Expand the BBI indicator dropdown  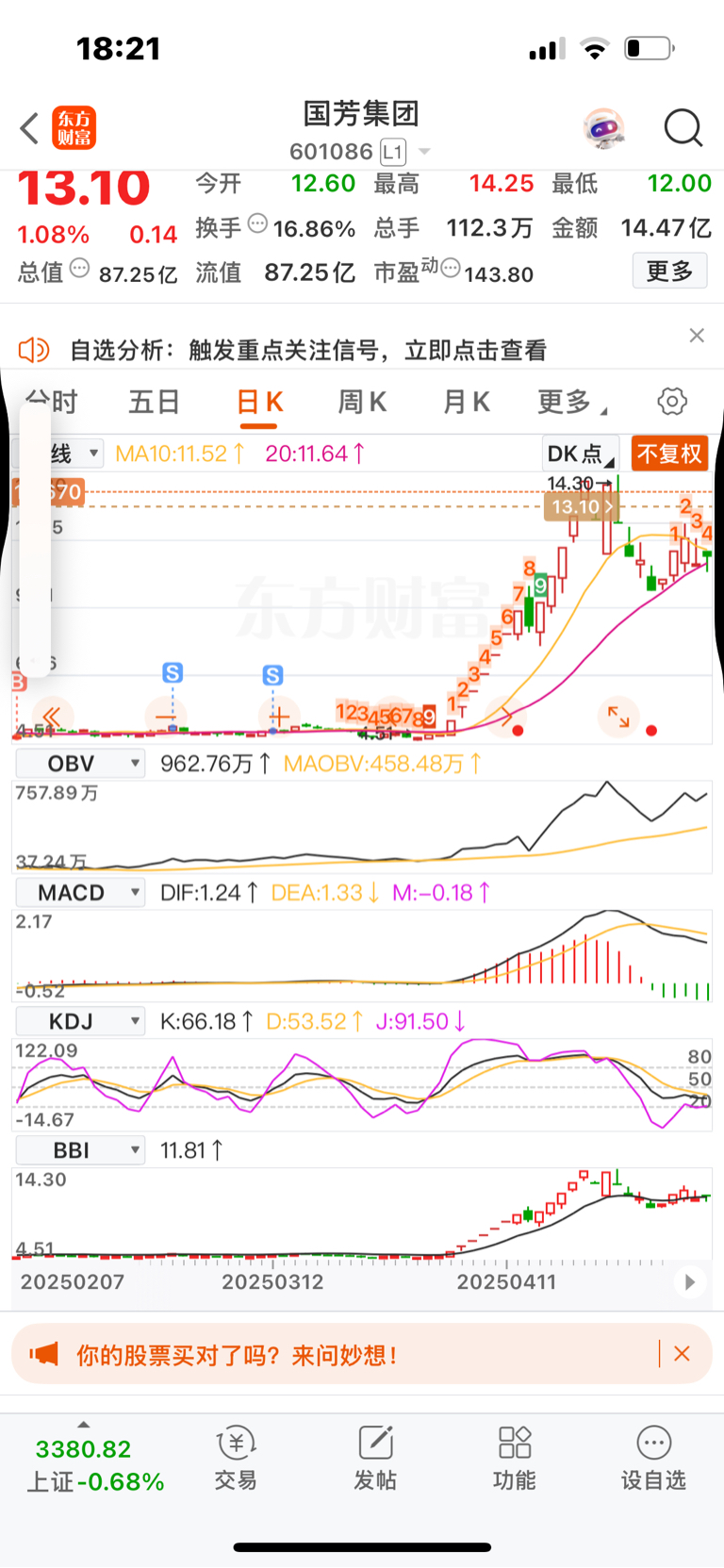pos(81,1150)
